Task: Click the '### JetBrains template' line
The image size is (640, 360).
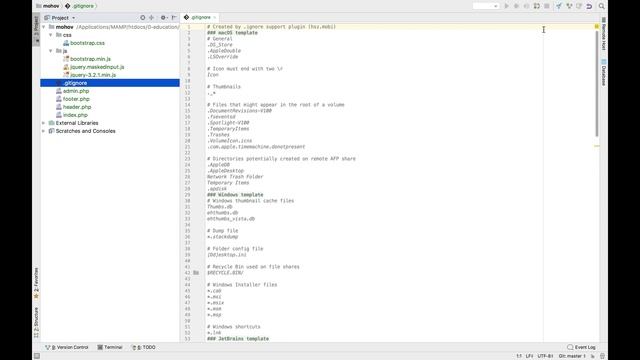Action: 238,339
